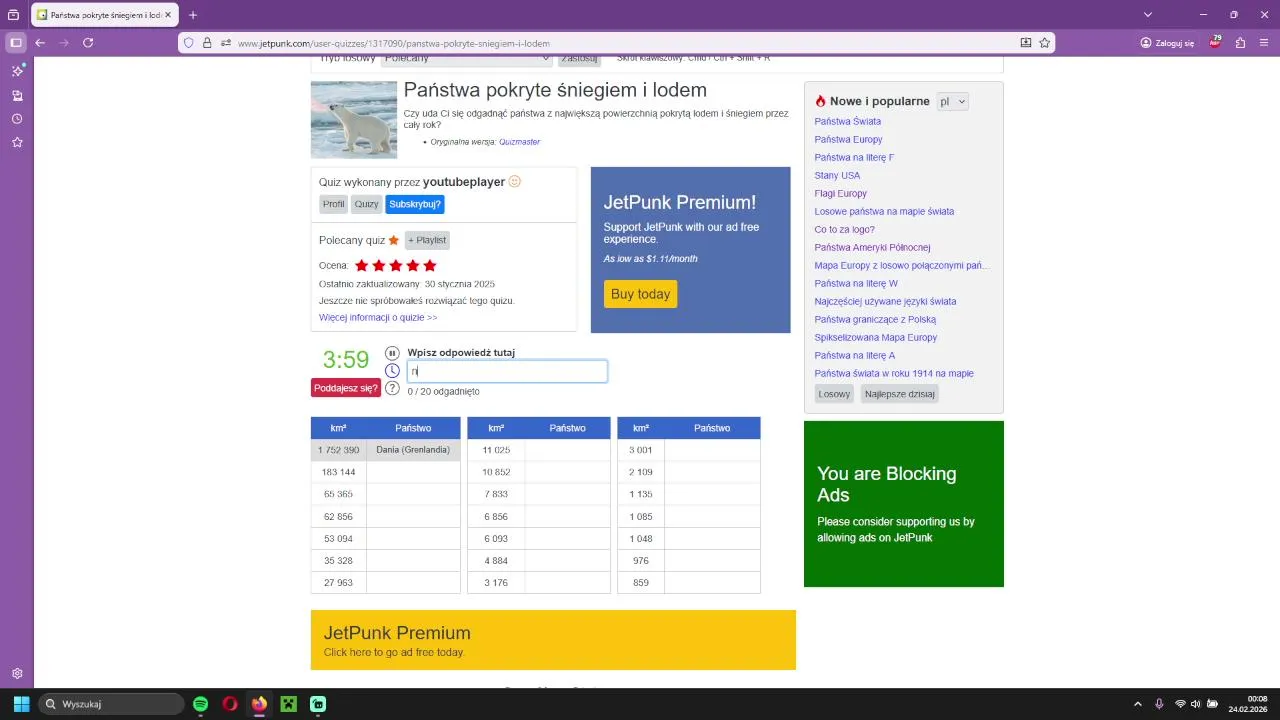Open Państwa Europy quiz link
1280x720 pixels.
click(849, 139)
